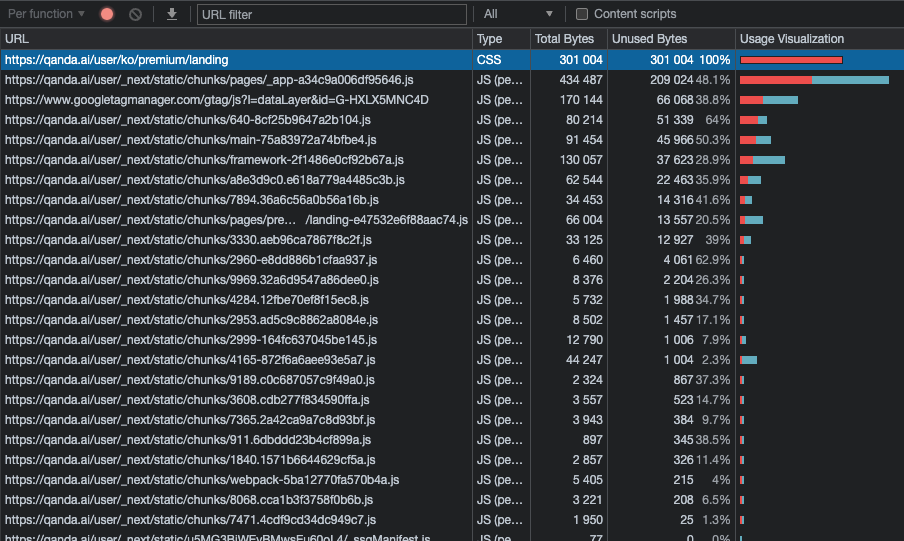This screenshot has width=904, height=541.
Task: Click the 209 024 unused bytes value
Action: point(671,80)
